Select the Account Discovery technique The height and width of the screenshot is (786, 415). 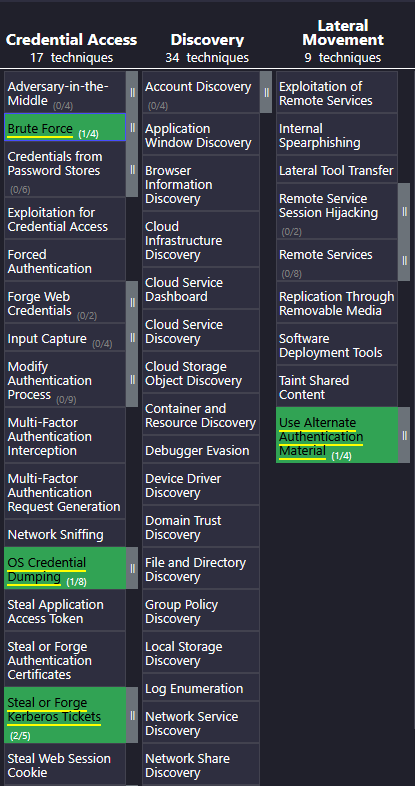click(201, 92)
